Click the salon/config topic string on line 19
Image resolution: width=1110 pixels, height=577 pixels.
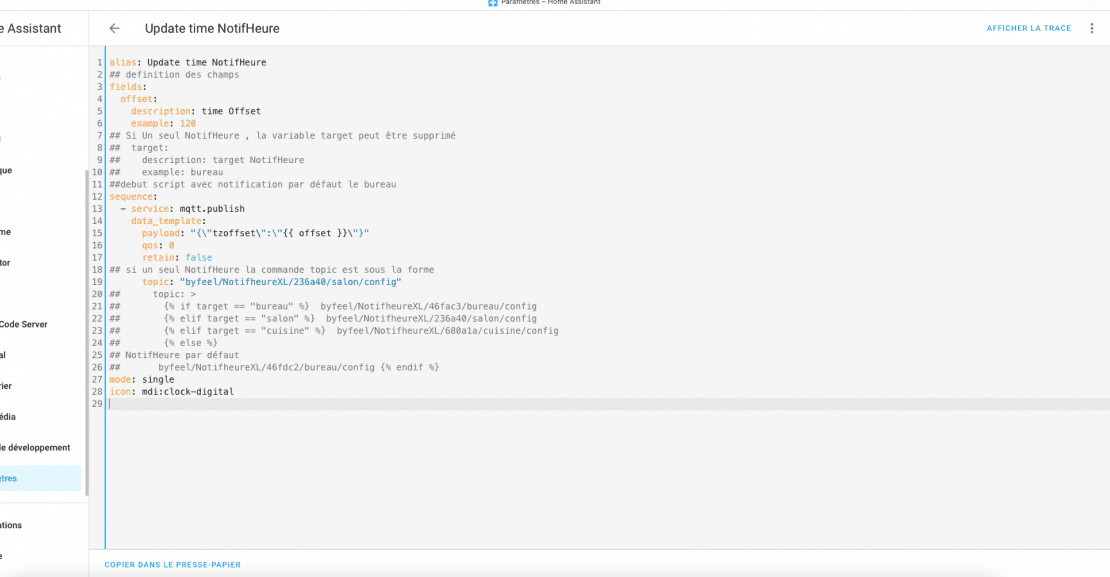[x=290, y=282]
